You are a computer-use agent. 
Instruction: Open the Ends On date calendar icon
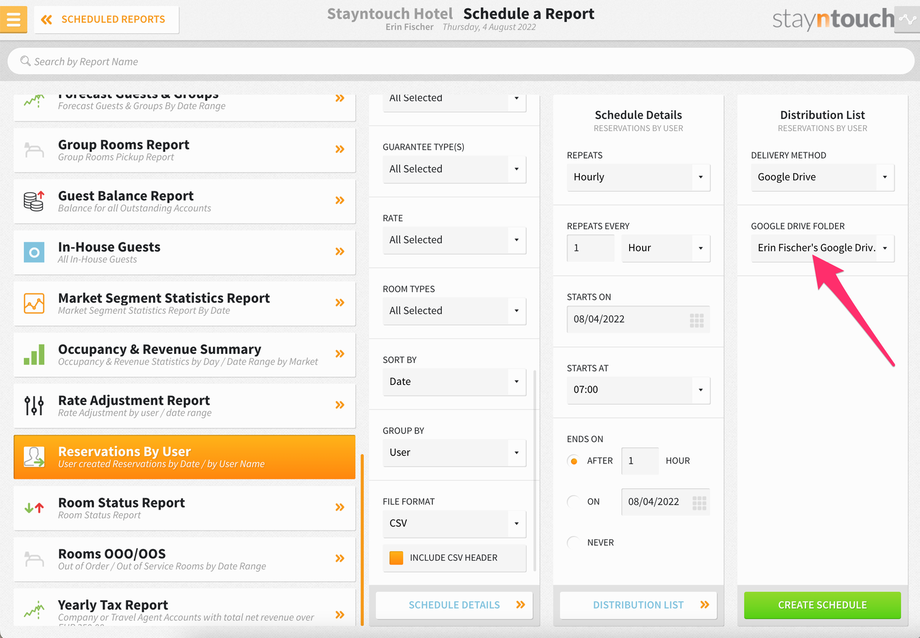click(x=699, y=502)
